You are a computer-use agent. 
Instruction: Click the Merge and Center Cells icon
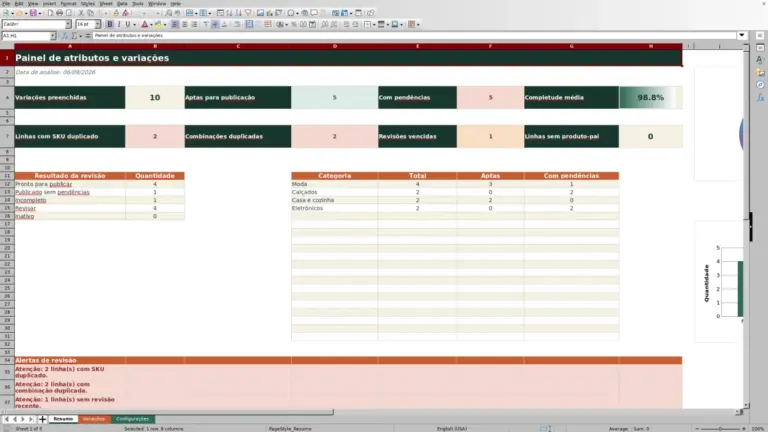249,24
